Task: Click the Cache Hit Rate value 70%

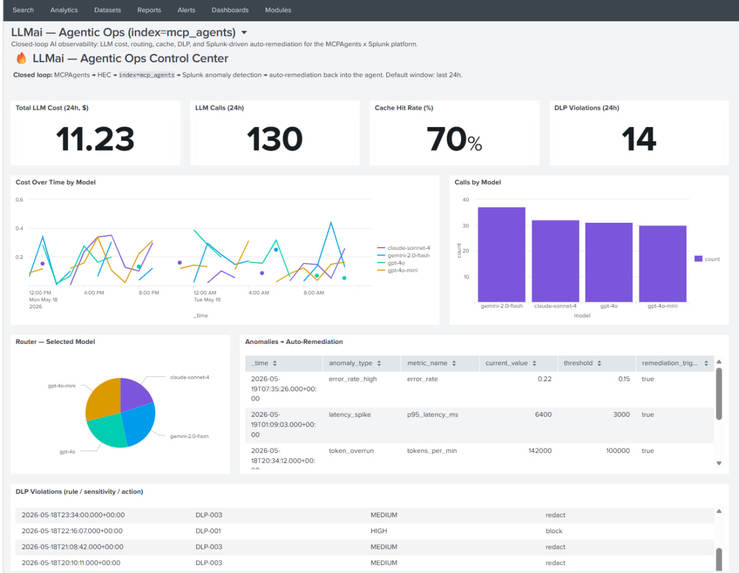Action: pyautogui.click(x=454, y=139)
